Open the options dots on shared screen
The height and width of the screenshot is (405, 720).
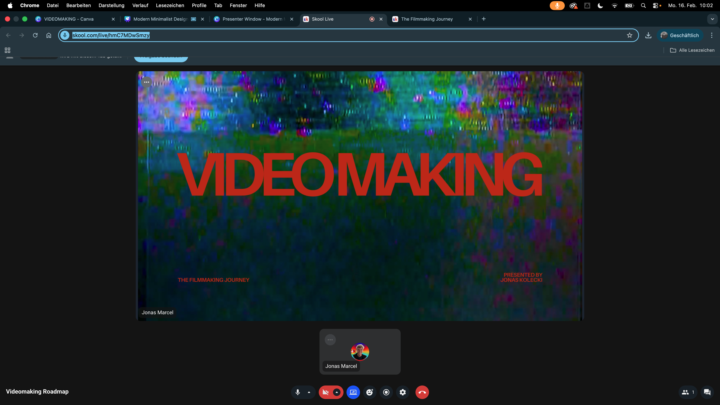coord(146,82)
